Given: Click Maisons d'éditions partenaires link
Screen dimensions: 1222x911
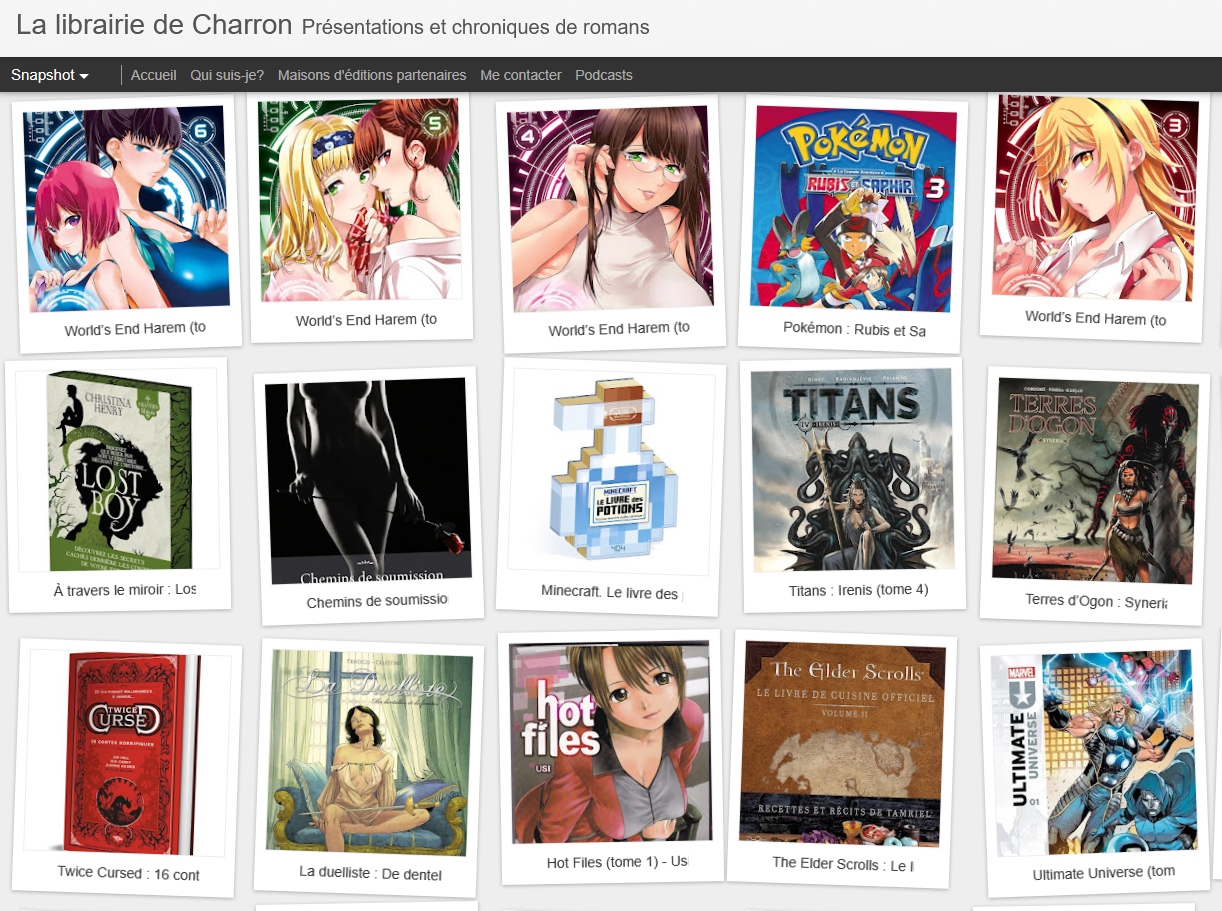Looking at the screenshot, I should [x=372, y=75].
